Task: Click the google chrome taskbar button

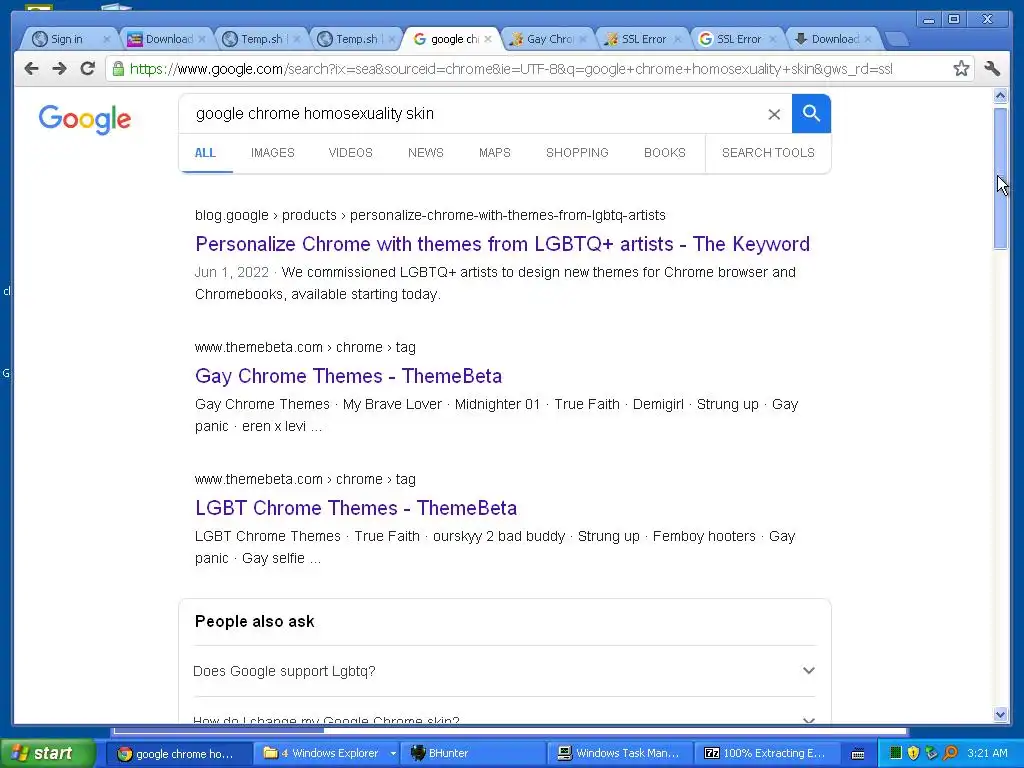Action: (x=179, y=753)
